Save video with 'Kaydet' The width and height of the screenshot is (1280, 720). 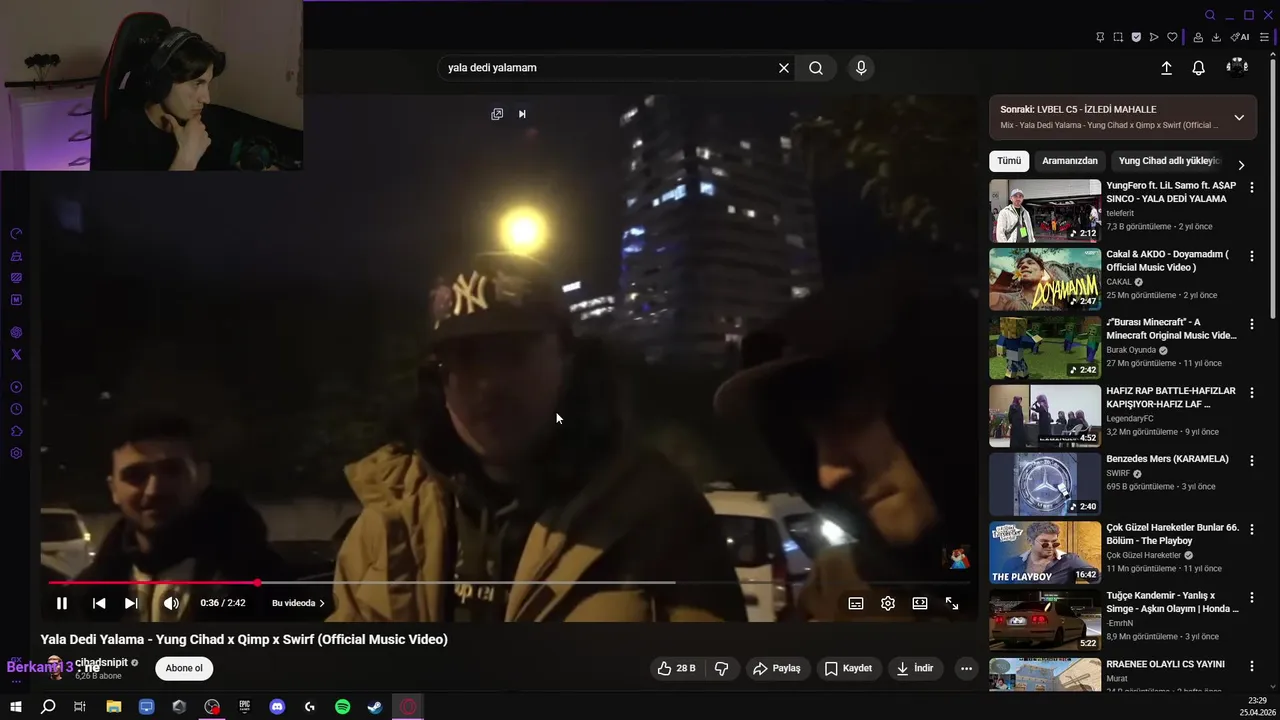[848, 668]
